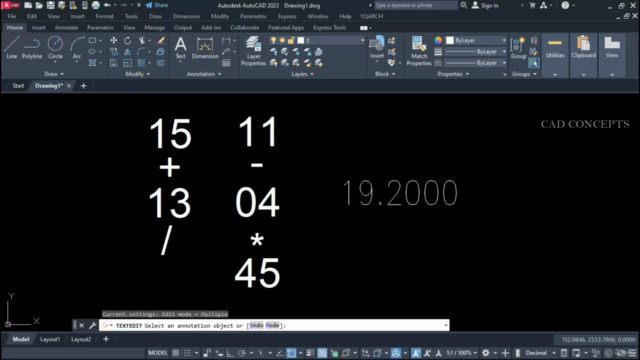The image size is (640, 360).
Task: Activate the Mirror tool
Action: click(x=127, y=52)
